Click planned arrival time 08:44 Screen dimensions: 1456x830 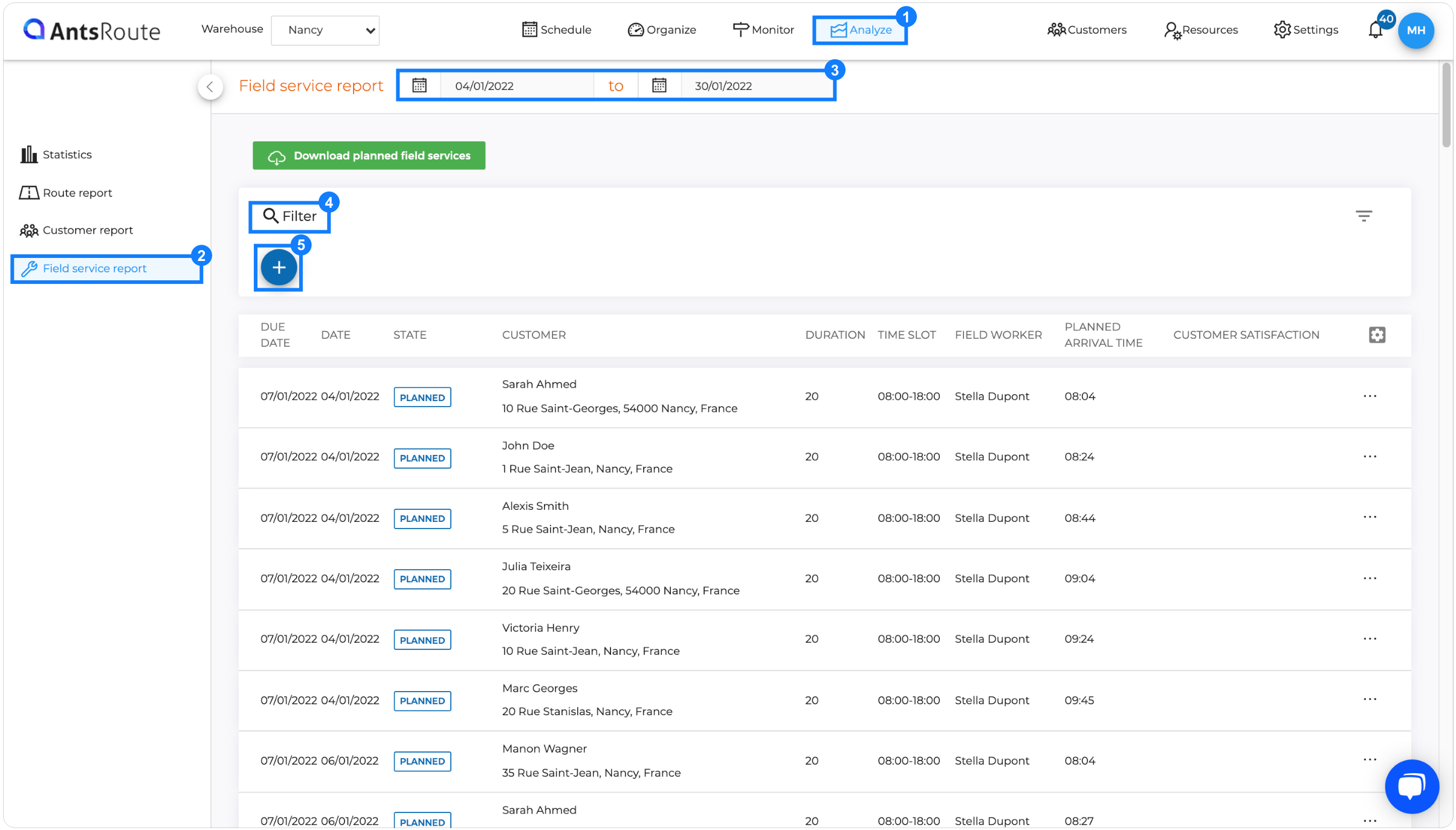click(1079, 518)
